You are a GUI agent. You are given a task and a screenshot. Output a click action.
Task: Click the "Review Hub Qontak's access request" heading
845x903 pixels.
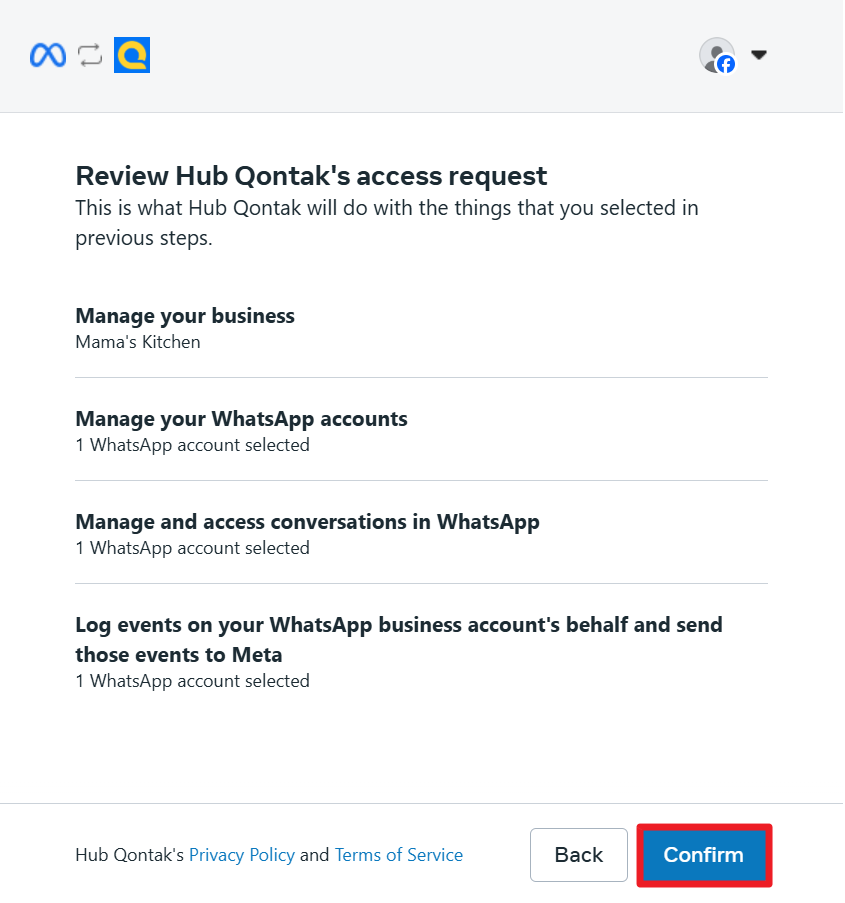click(311, 176)
